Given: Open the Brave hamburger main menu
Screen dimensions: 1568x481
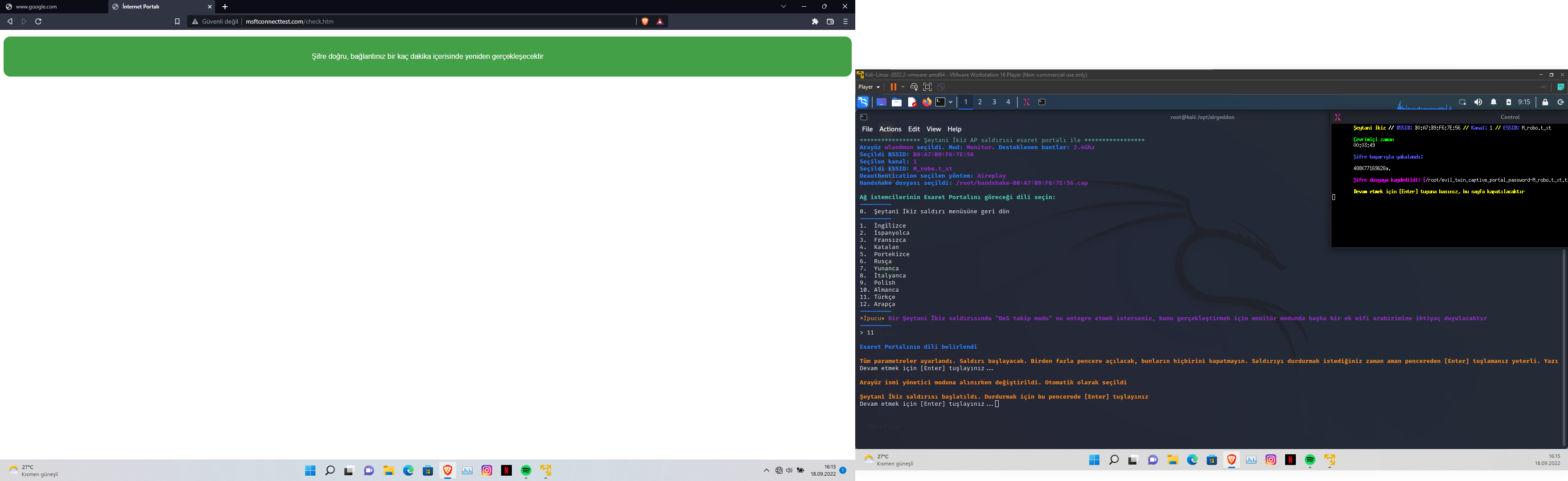Looking at the screenshot, I should pos(845,21).
